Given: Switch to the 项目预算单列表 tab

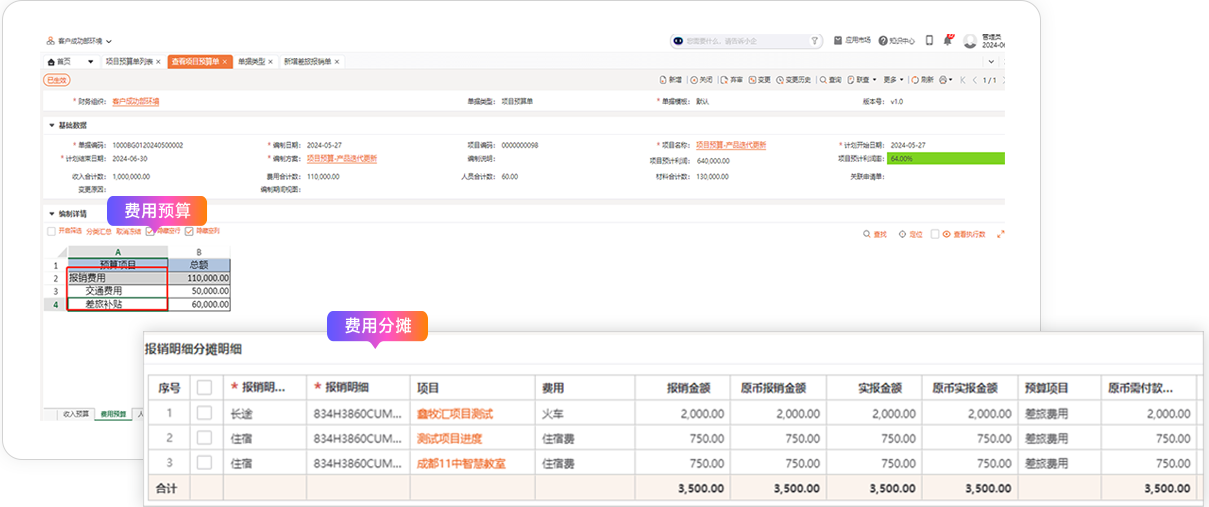Looking at the screenshot, I should pos(129,62).
